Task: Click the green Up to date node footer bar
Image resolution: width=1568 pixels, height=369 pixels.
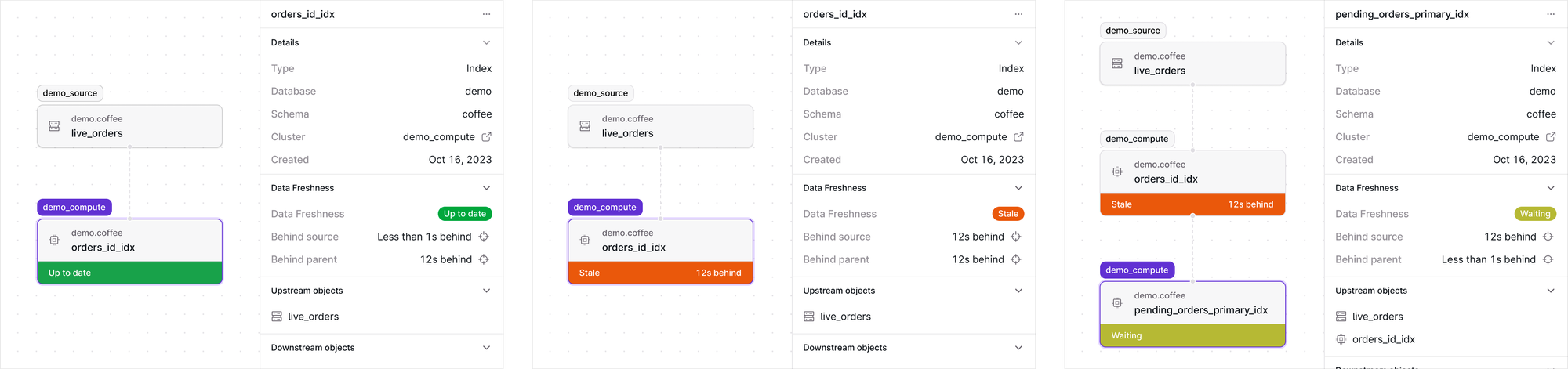Action: pos(129,273)
